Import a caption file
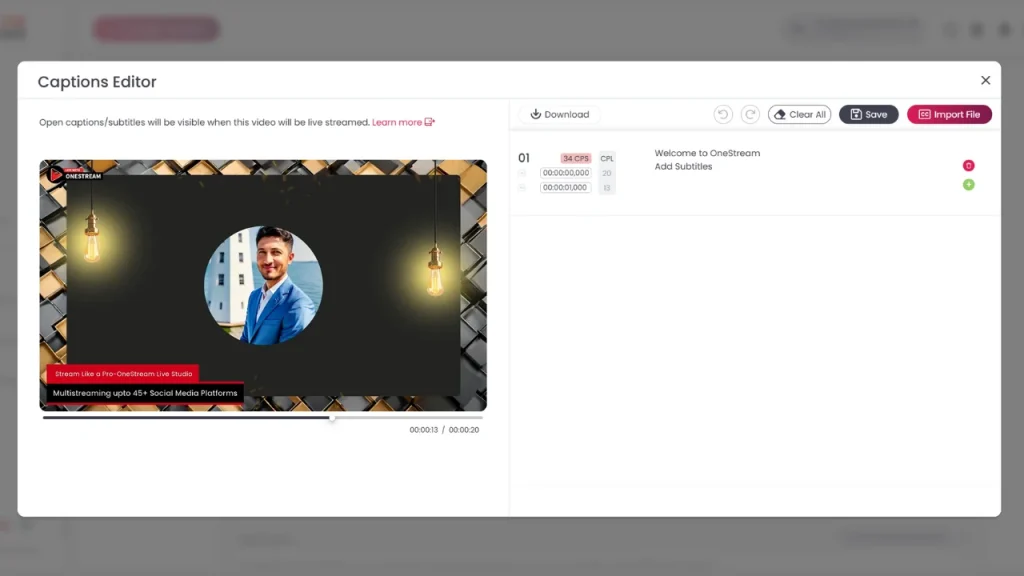 [949, 115]
